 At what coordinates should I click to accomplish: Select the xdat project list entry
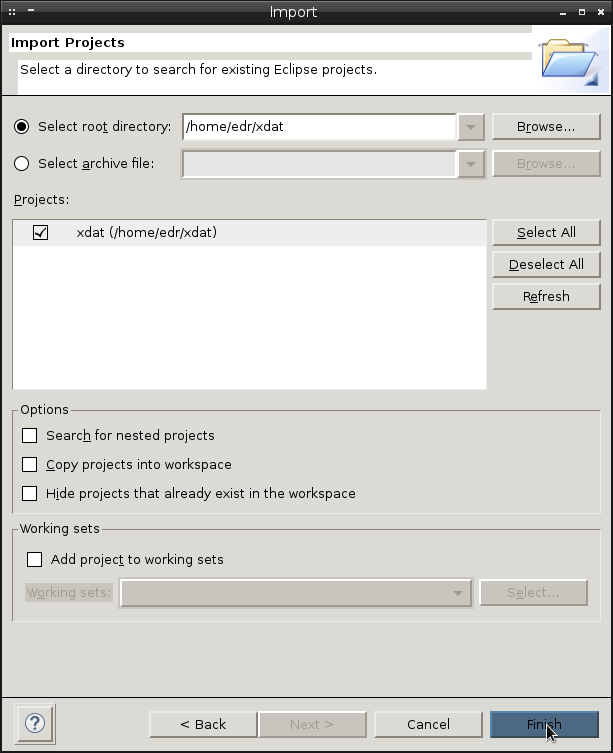coord(250,233)
